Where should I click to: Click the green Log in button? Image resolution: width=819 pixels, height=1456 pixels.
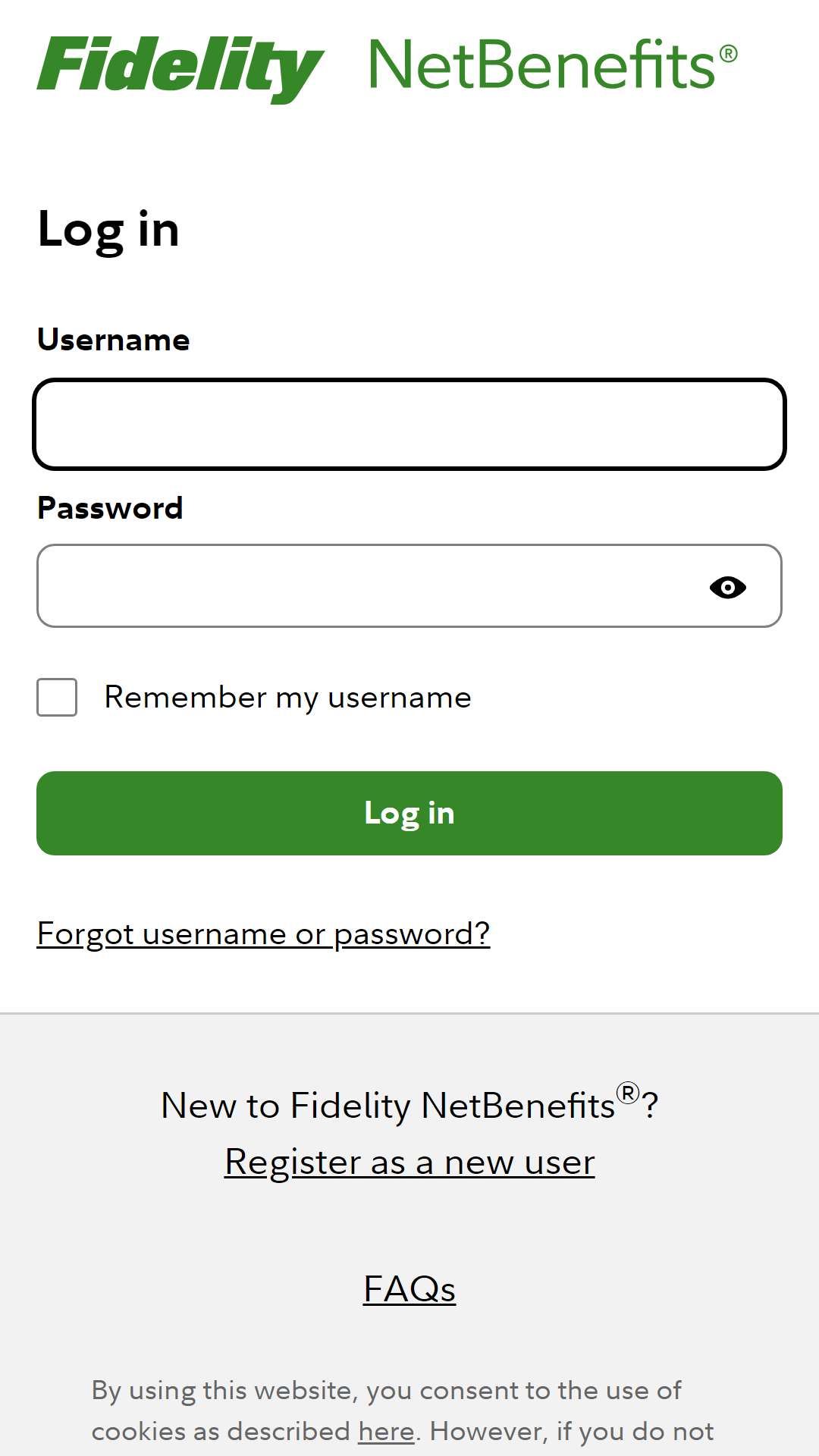(409, 813)
